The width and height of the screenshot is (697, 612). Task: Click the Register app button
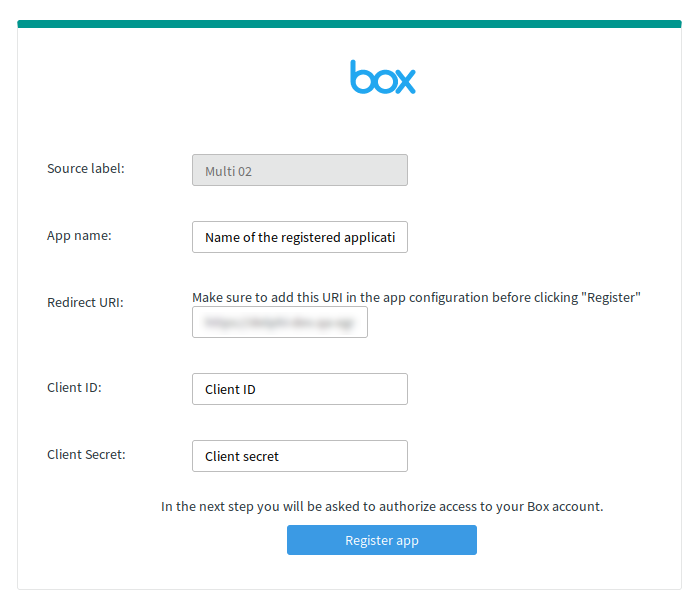tap(382, 540)
